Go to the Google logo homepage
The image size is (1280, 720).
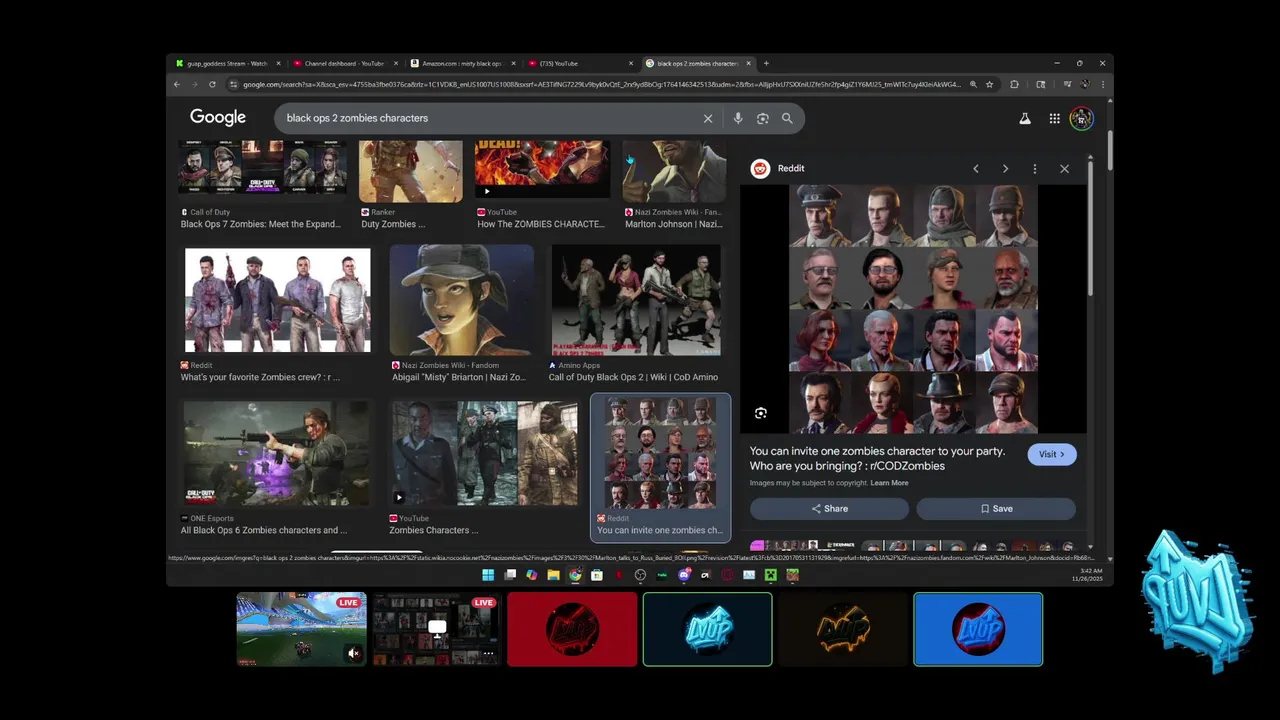(218, 118)
